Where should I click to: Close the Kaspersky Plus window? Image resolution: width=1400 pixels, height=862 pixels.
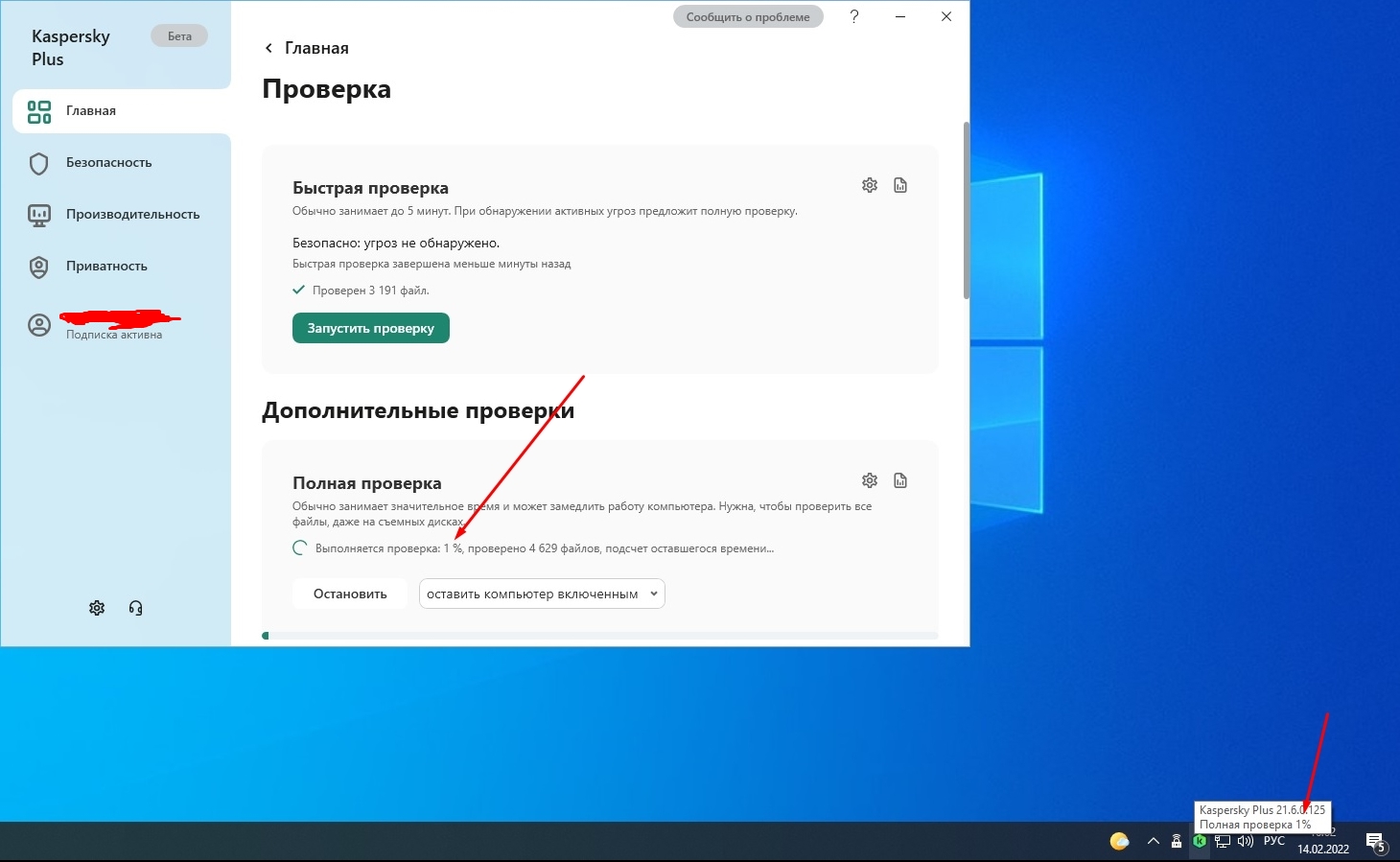point(946,16)
